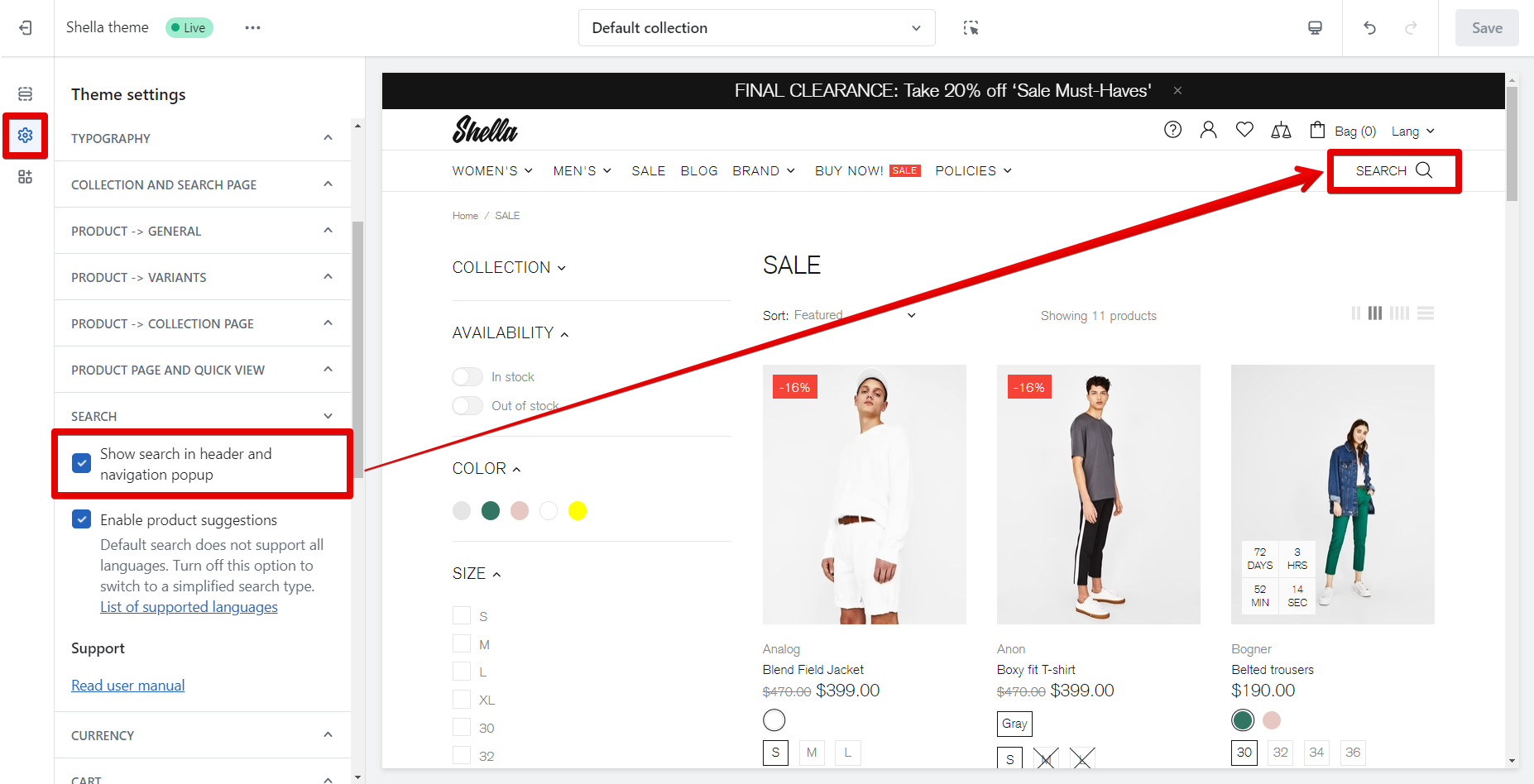Open the Sections panel icon

tap(26, 93)
